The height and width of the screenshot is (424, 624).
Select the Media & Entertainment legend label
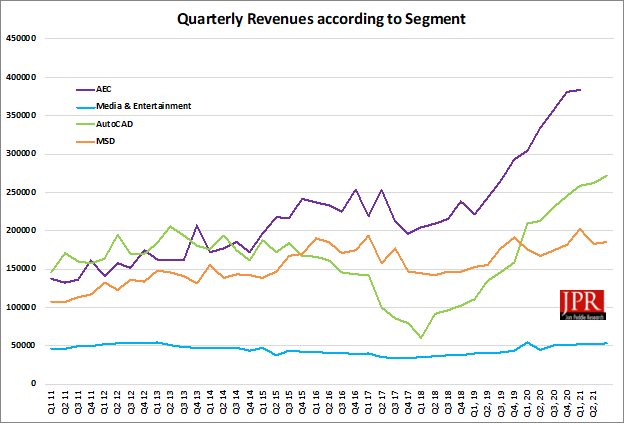tap(144, 106)
